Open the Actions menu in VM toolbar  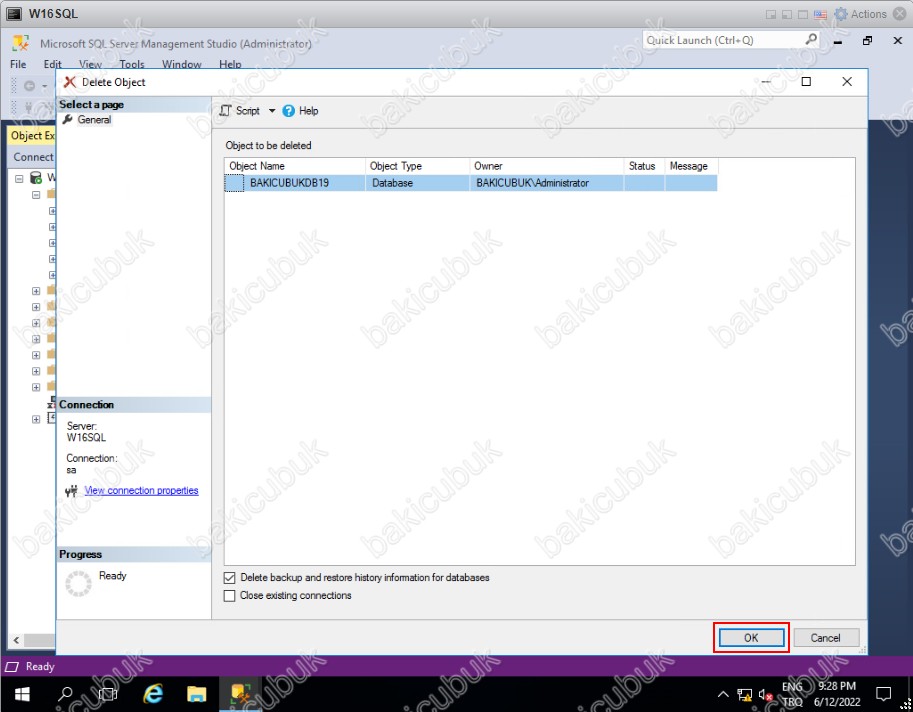point(869,14)
